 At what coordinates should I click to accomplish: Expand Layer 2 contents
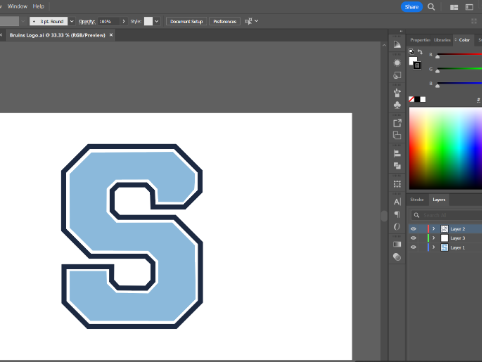[434, 229]
